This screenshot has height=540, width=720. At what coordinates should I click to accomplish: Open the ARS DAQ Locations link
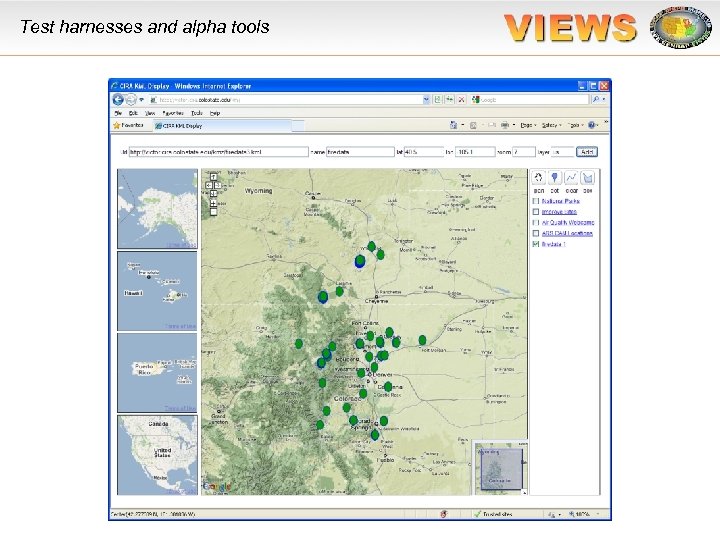pos(567,233)
